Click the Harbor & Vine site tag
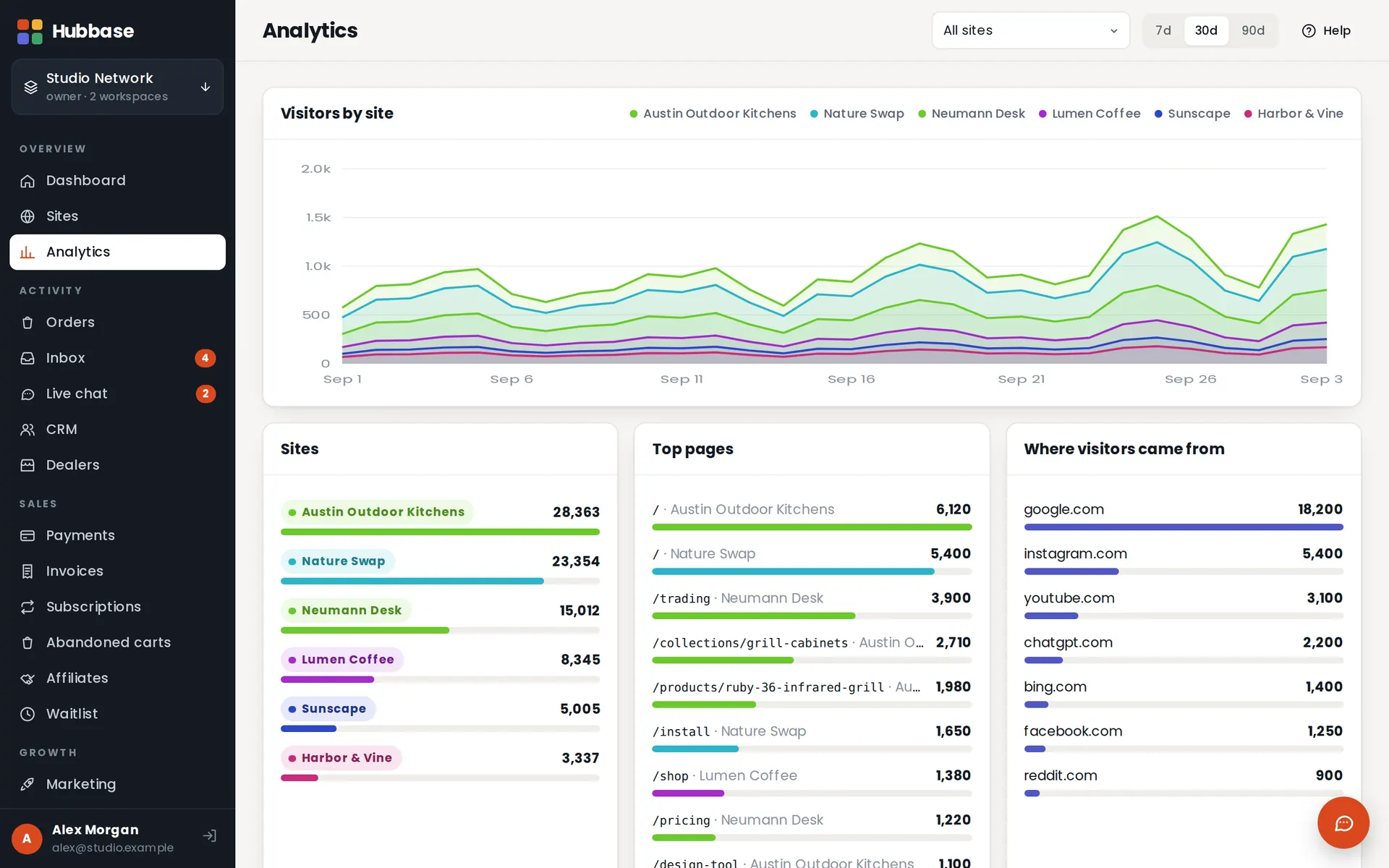The image size is (1389, 868). coord(341,758)
